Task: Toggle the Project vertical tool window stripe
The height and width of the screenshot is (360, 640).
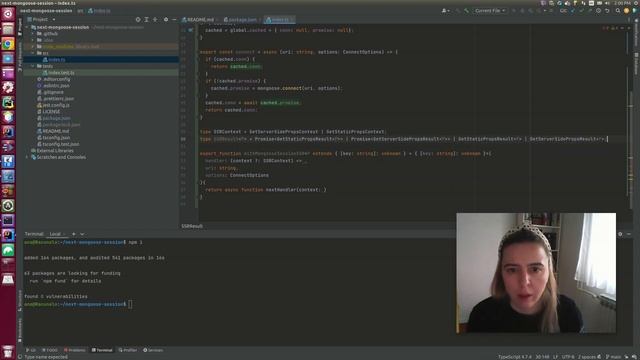Action: click(x=20, y=27)
